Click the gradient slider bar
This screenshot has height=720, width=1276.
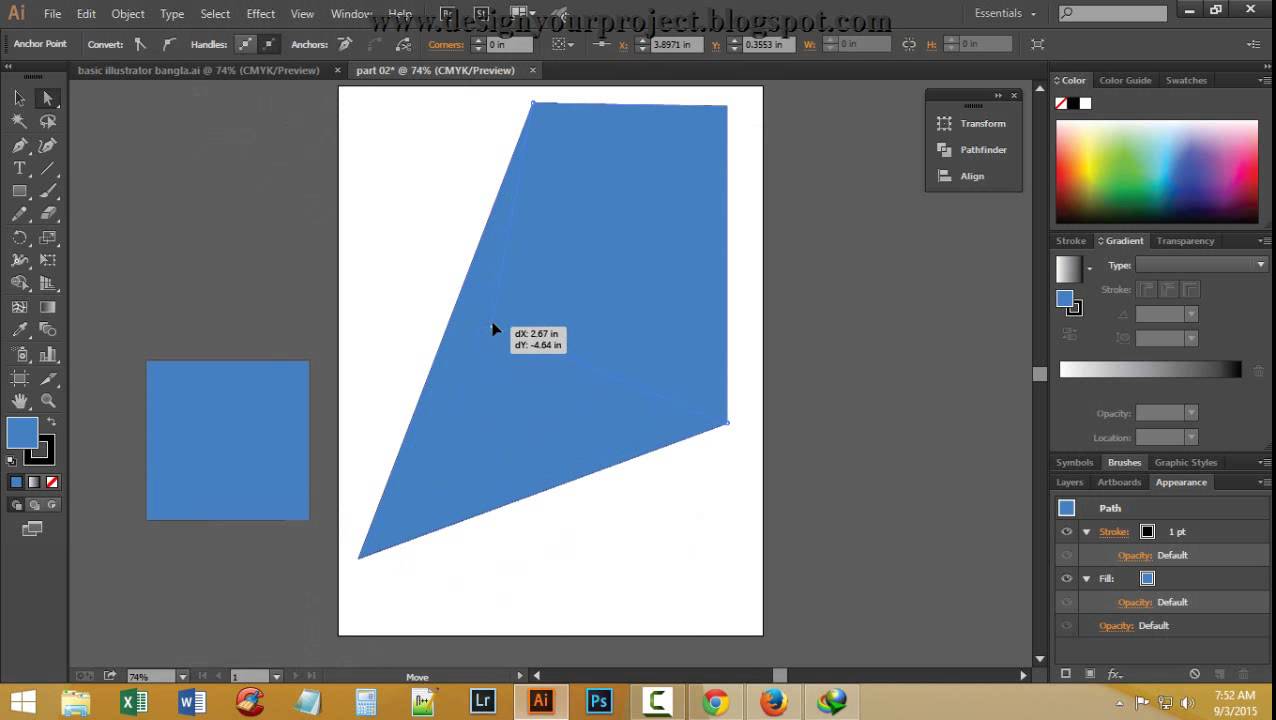point(1150,370)
